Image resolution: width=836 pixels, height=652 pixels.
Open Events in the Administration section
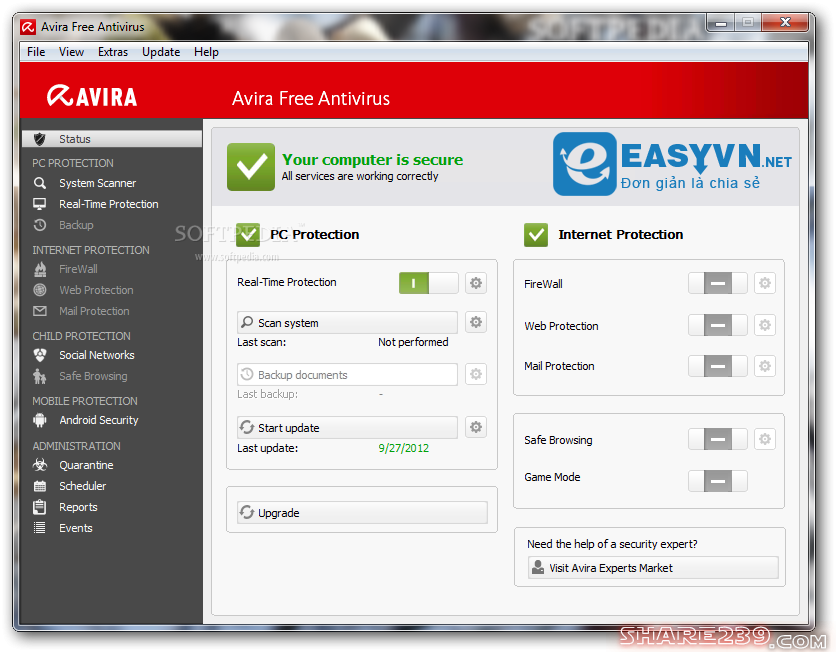76,528
